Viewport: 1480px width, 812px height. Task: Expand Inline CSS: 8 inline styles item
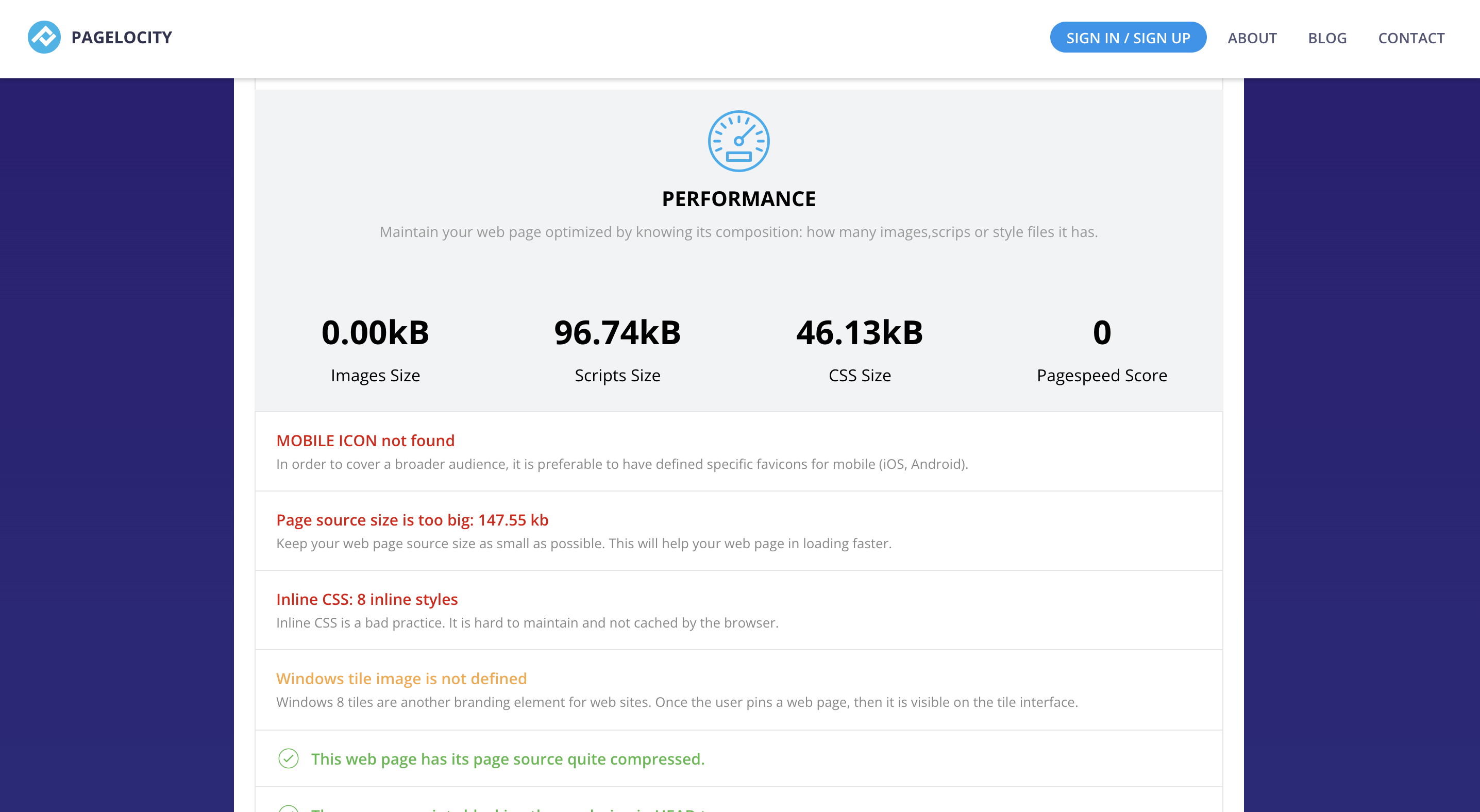point(366,599)
